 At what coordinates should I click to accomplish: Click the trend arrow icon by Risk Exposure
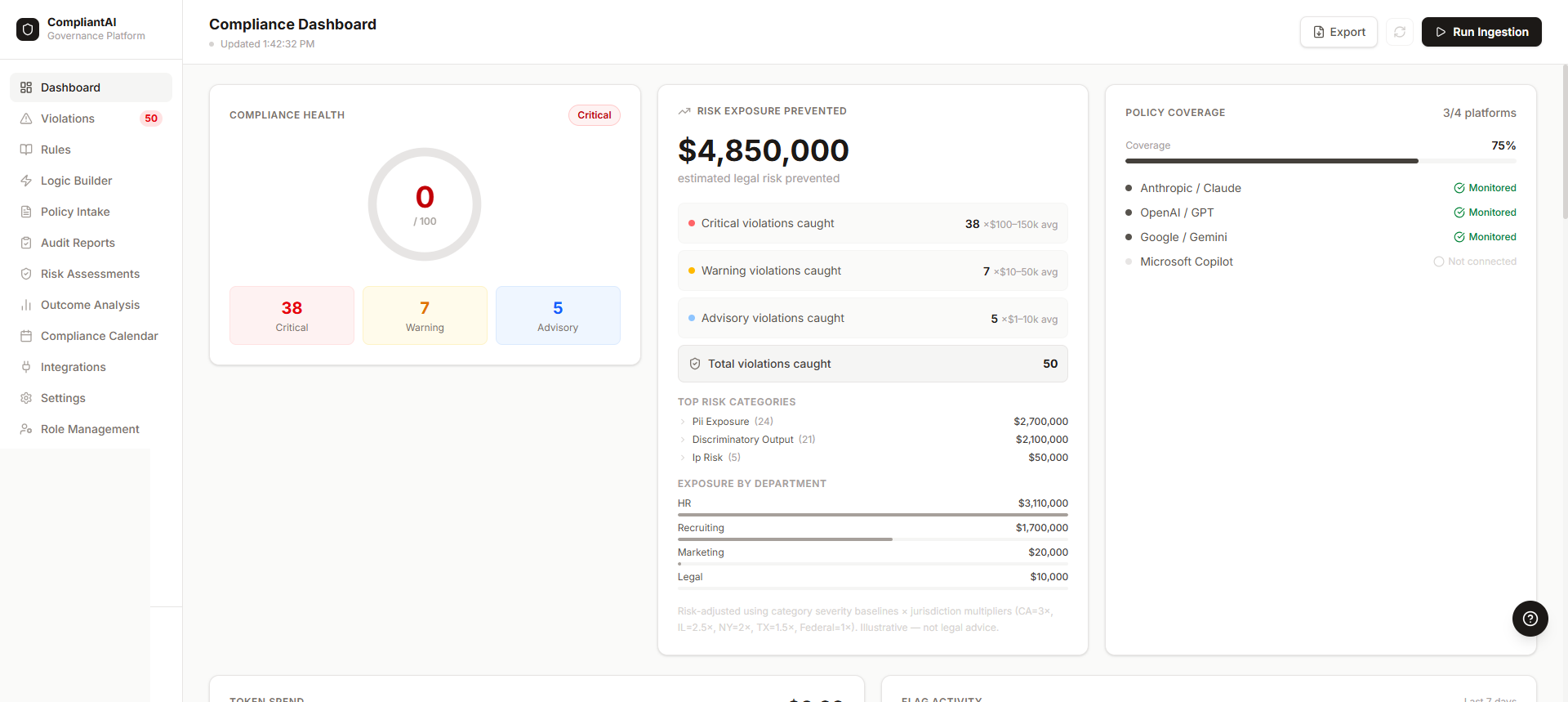(684, 111)
